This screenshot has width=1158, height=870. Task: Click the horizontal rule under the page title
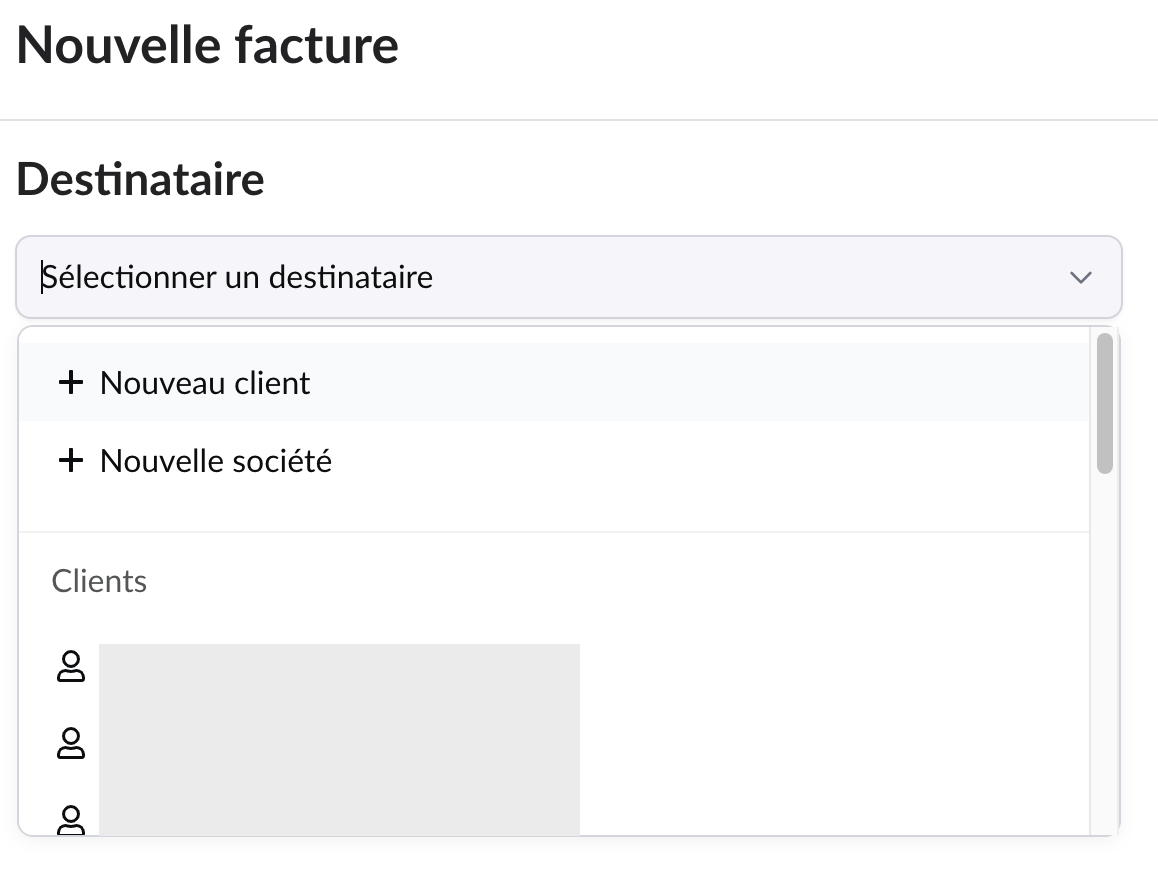[x=579, y=120]
